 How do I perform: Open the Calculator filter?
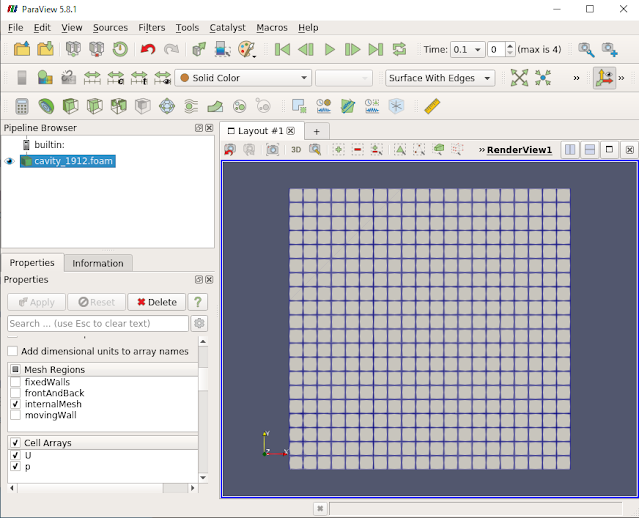click(x=22, y=106)
